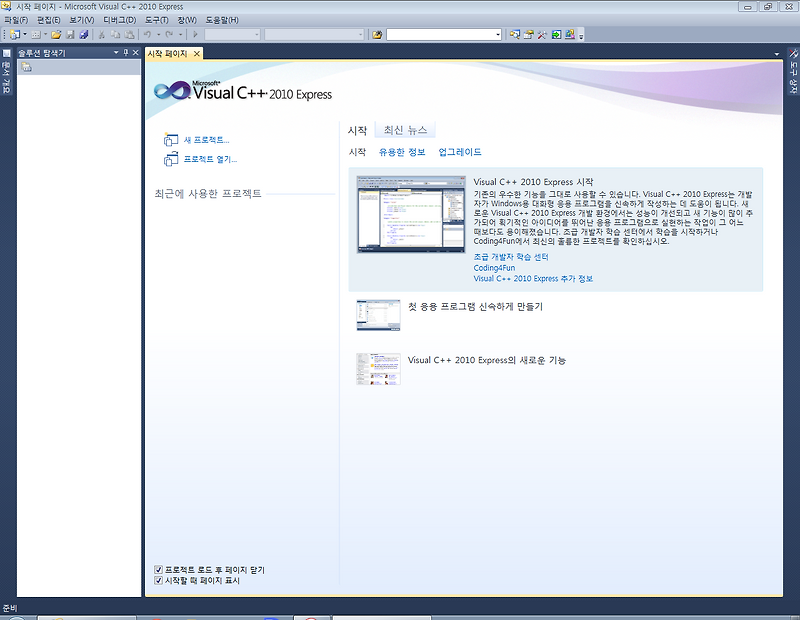Click the Add New Item toolbar icon
Image resolution: width=800 pixels, height=620 pixels.
36,35
